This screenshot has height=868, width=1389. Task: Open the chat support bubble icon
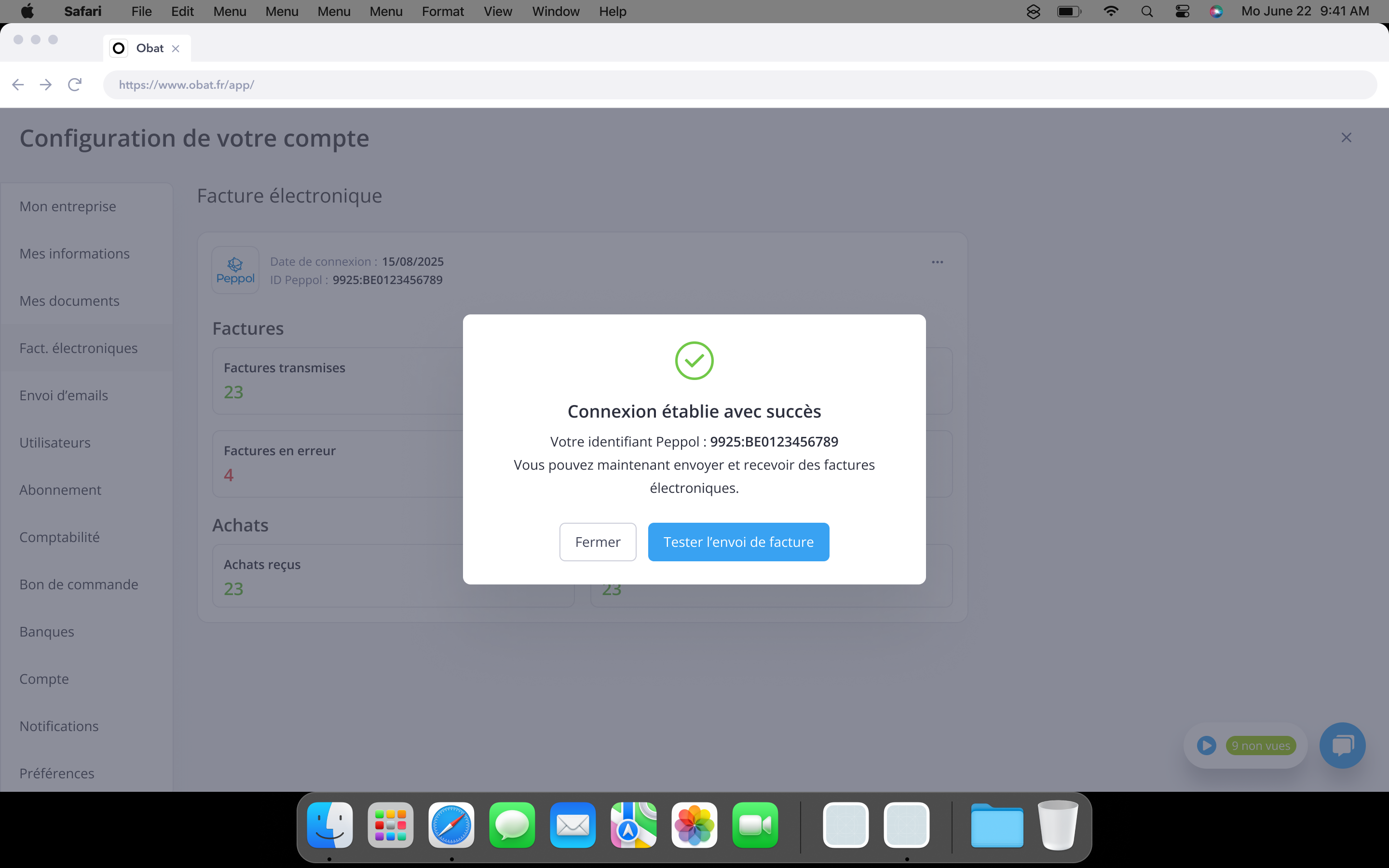[x=1342, y=746]
